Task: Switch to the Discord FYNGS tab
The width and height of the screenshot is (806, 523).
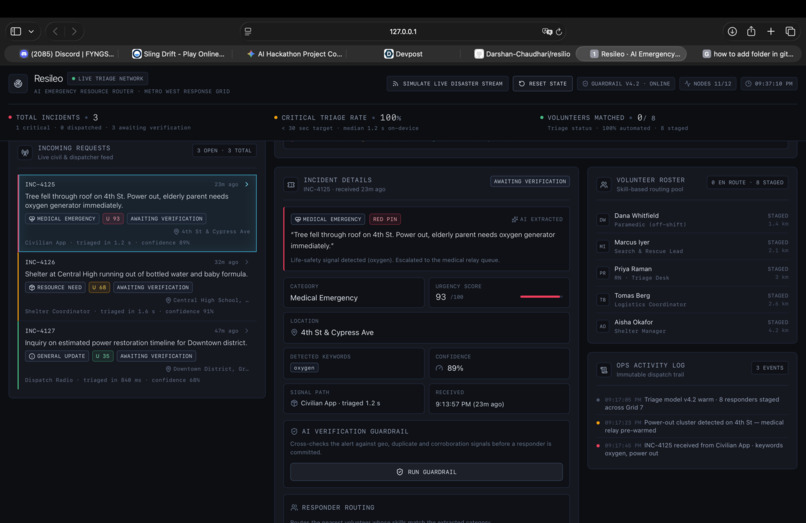Action: tap(66, 54)
